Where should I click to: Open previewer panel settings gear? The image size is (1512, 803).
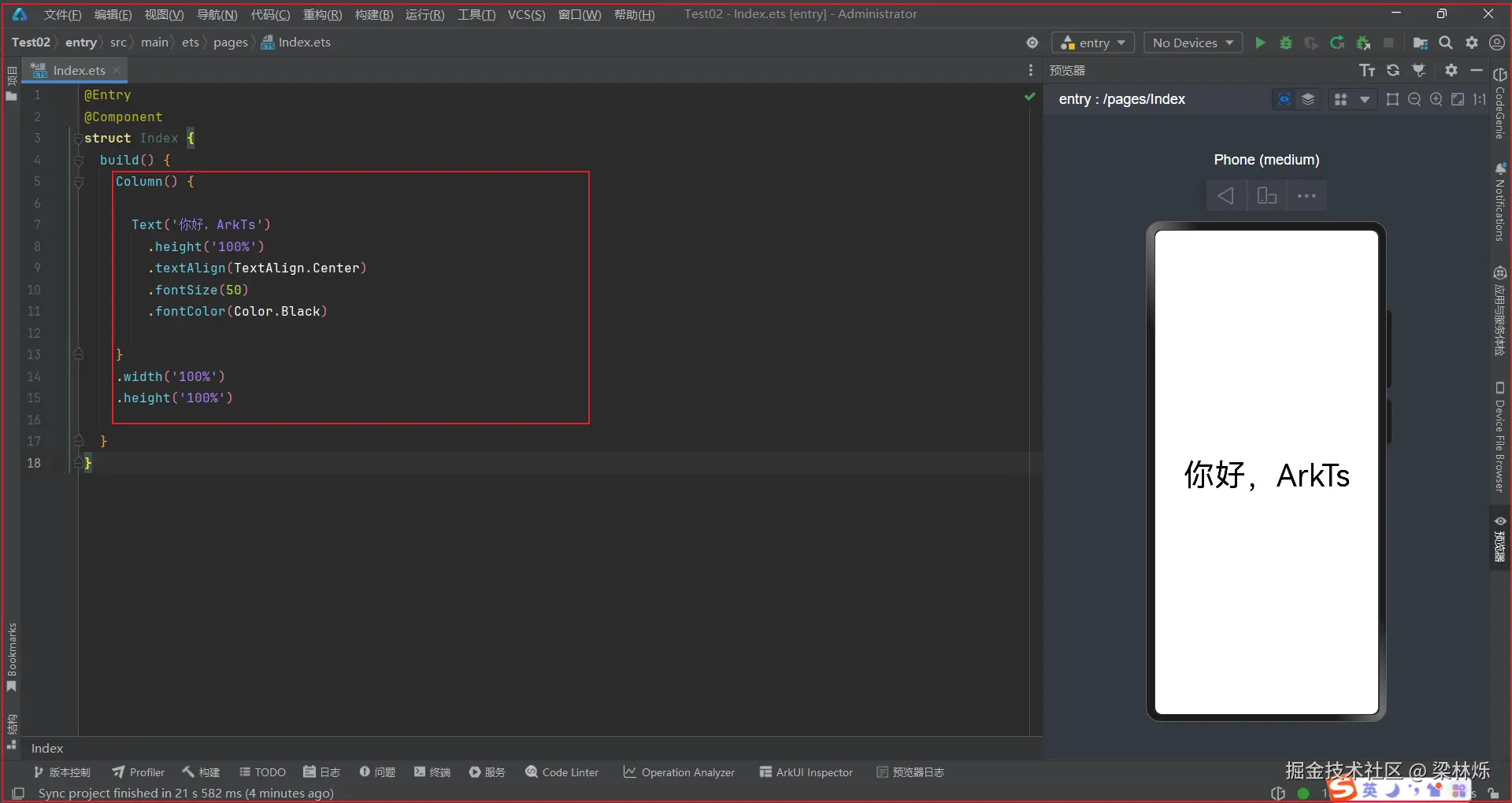pos(1451,70)
